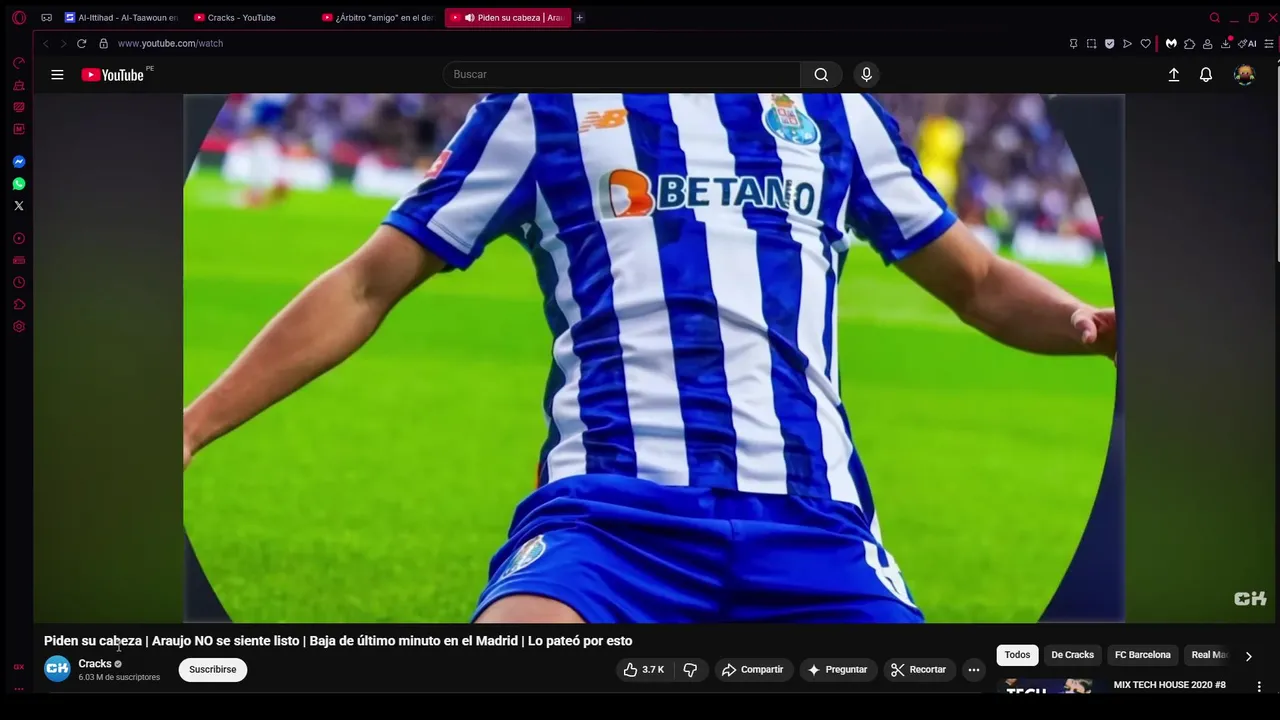Viewport: 1280px width, 720px height.
Task: Start voice search with microphone icon
Action: click(x=866, y=75)
